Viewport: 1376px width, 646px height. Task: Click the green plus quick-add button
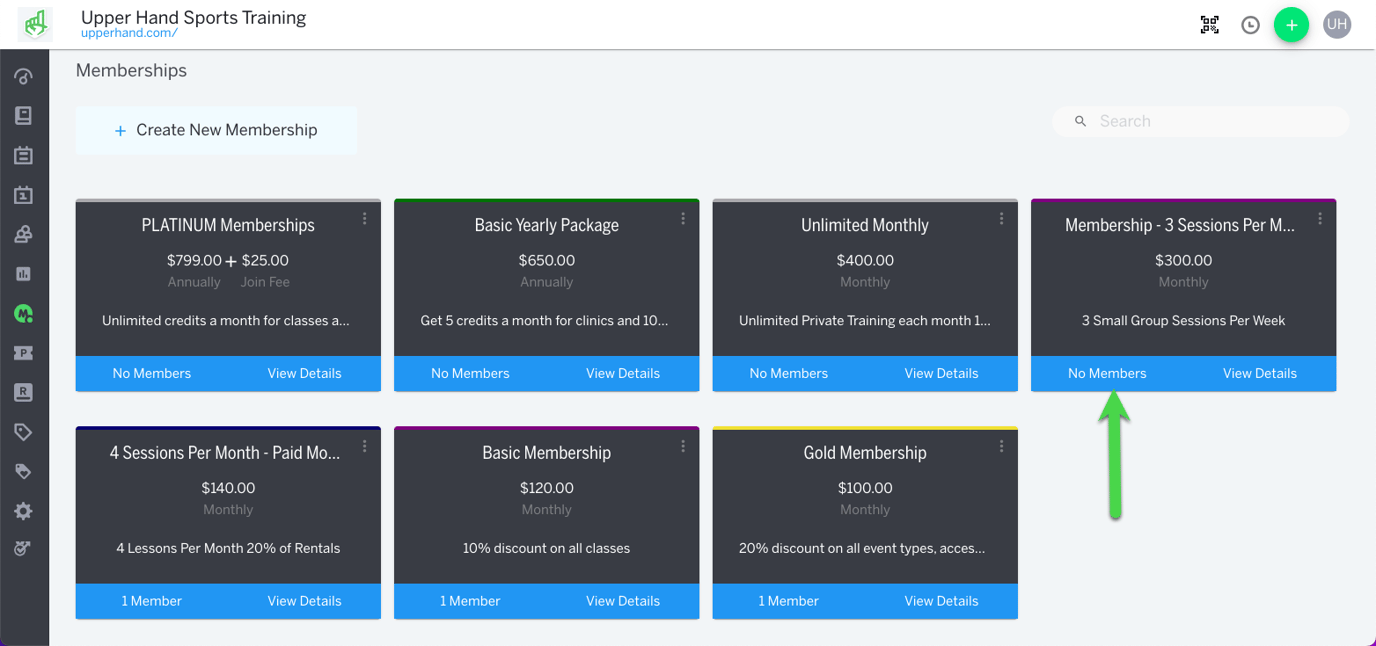coord(1292,25)
